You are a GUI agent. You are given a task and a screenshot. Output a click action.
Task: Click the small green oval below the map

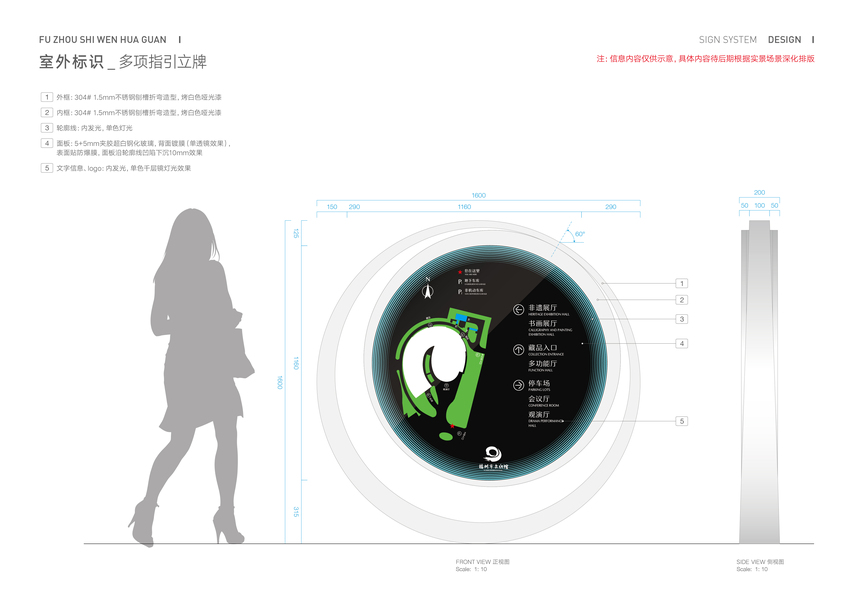[446, 436]
